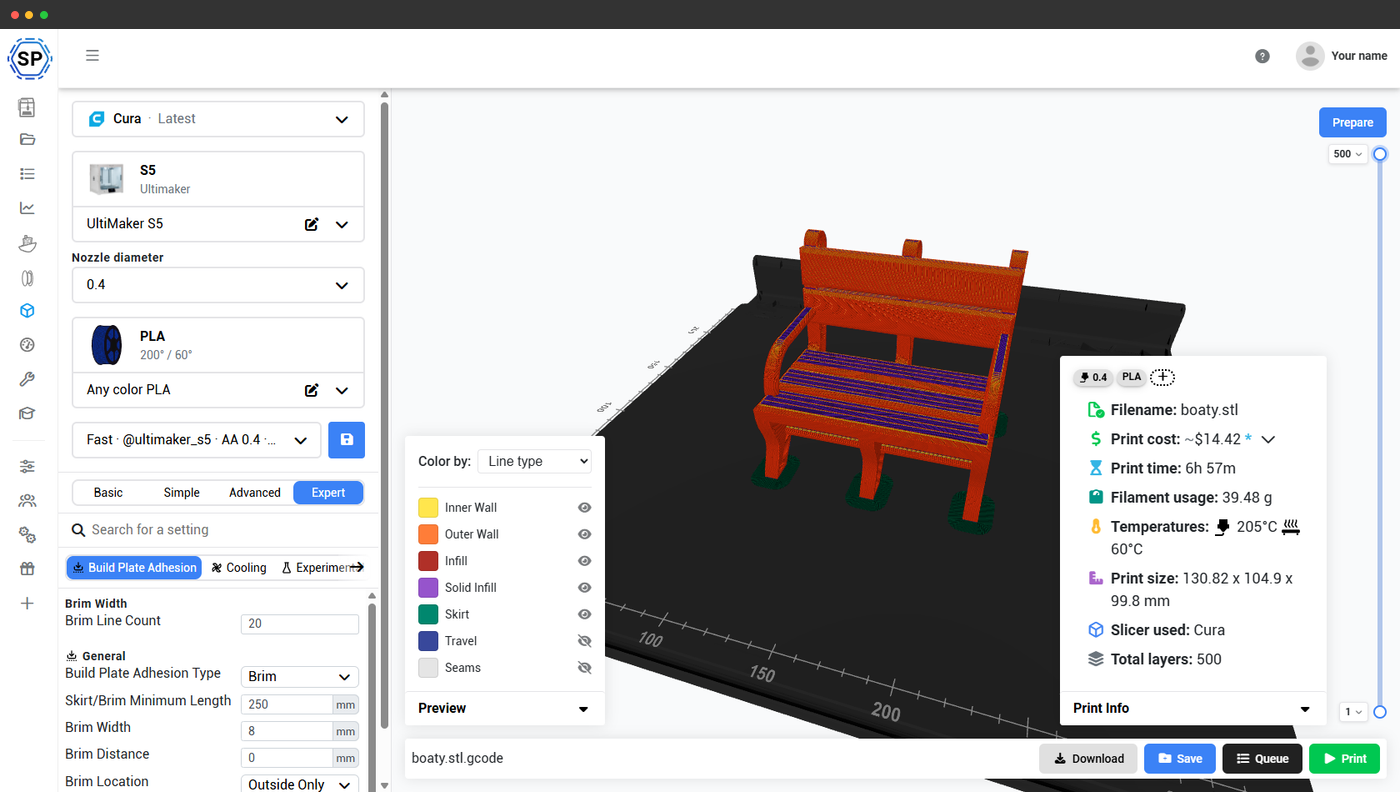The height and width of the screenshot is (792, 1400).
Task: Edit the Any color PLA filament profile
Action: point(312,390)
